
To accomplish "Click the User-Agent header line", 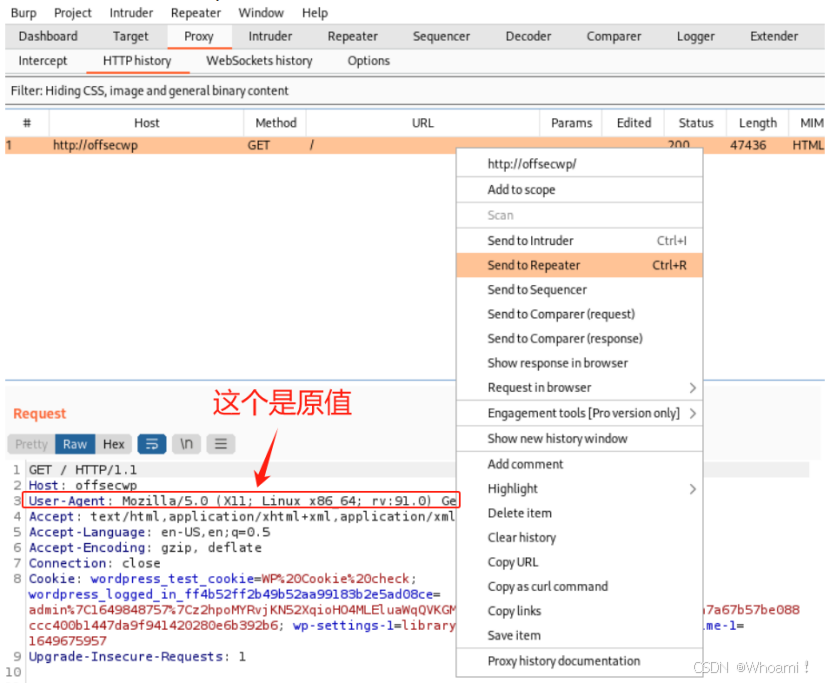I will tap(242, 500).
